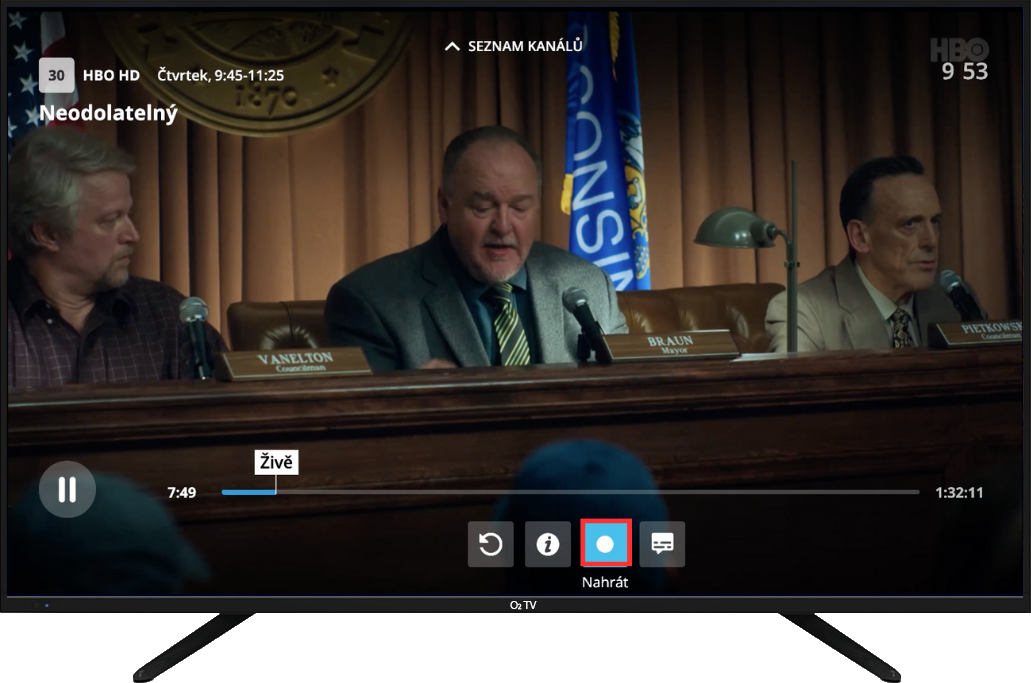The height and width of the screenshot is (683, 1031).
Task: Click the elapsed time 7:49
Action: [182, 492]
